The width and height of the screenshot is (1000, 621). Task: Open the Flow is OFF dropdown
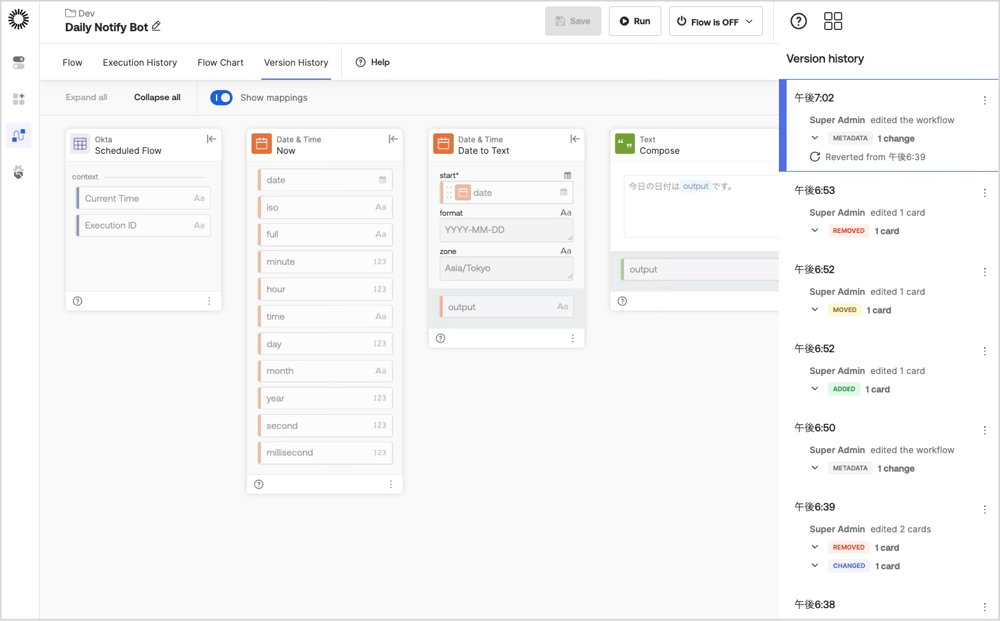tap(716, 22)
